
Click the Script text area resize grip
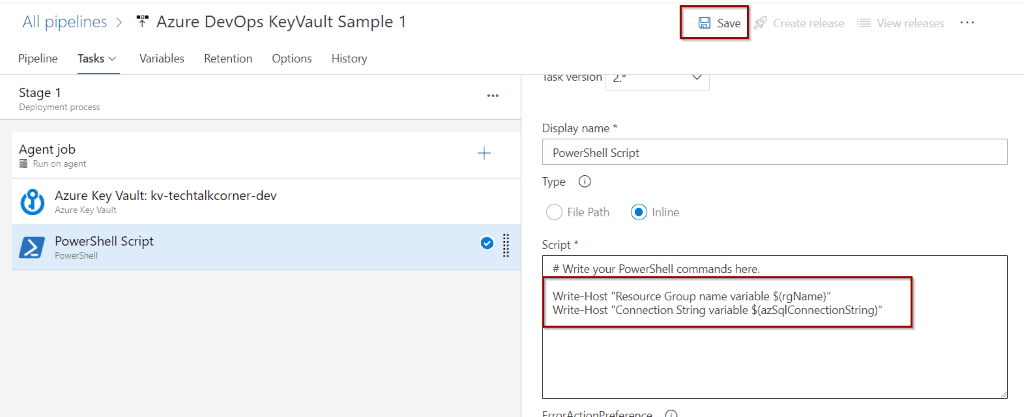tap(1002, 394)
